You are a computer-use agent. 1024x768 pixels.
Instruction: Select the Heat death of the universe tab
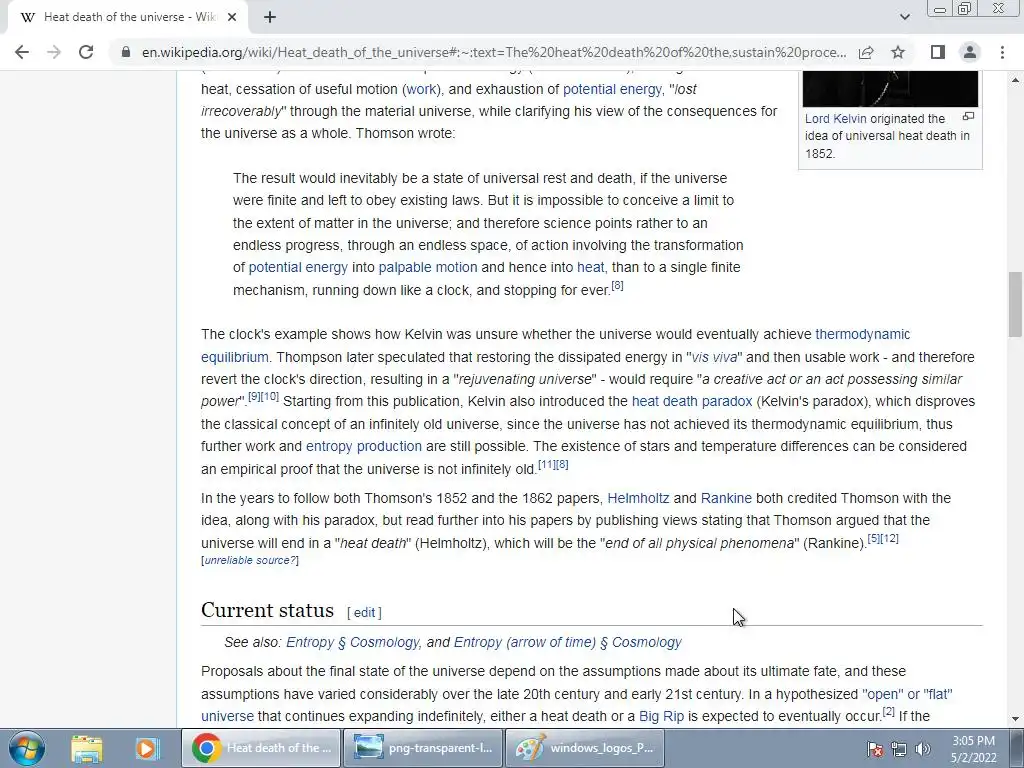[124, 18]
